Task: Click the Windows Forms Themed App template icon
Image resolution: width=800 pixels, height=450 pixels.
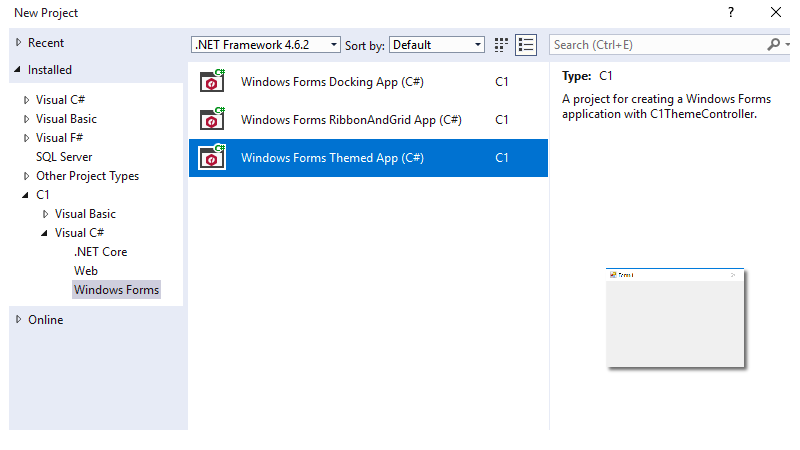Action: (x=212, y=157)
